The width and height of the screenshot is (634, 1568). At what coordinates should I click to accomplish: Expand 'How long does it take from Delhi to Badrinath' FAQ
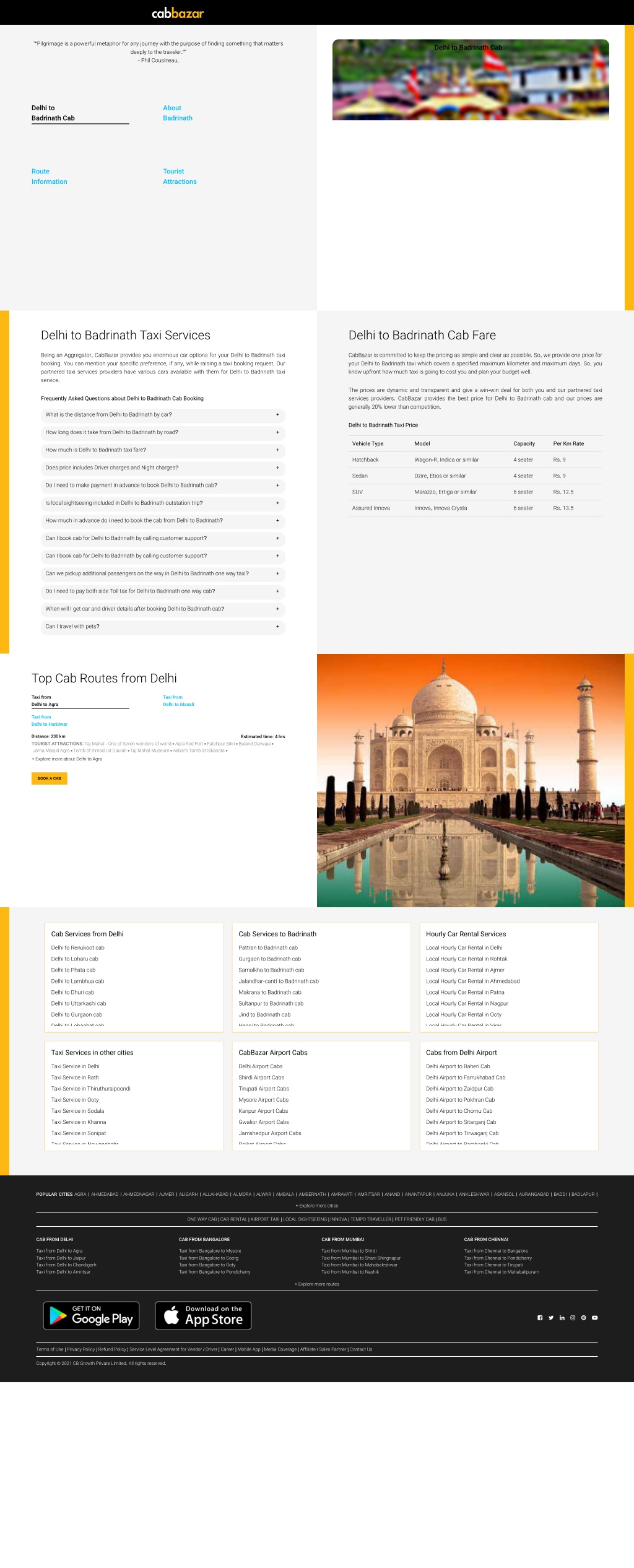click(163, 432)
